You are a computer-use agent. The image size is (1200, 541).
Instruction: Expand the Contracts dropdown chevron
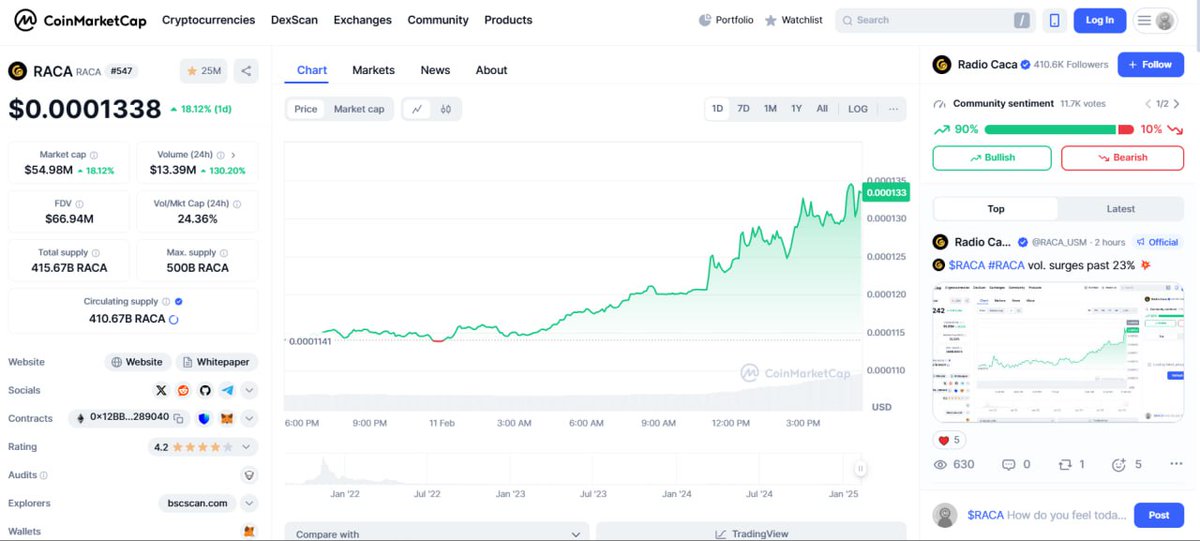pyautogui.click(x=250, y=418)
